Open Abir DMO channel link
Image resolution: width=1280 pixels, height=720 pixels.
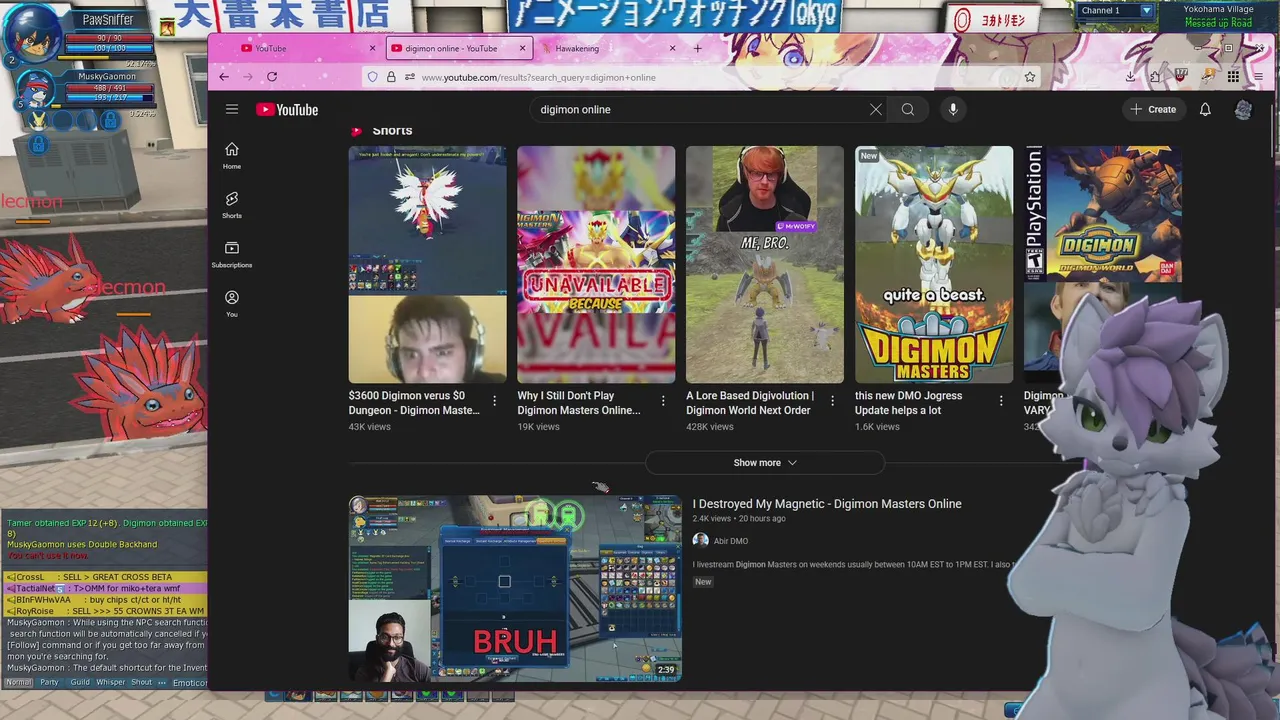[x=731, y=541]
